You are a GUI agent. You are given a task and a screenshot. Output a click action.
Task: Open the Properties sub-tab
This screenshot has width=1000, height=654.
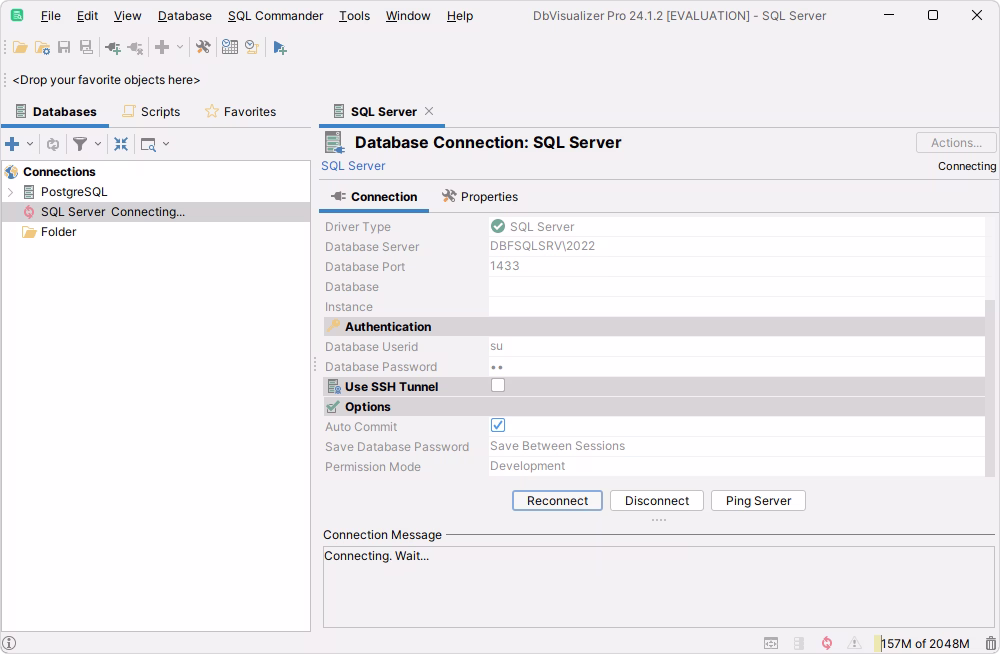point(480,197)
